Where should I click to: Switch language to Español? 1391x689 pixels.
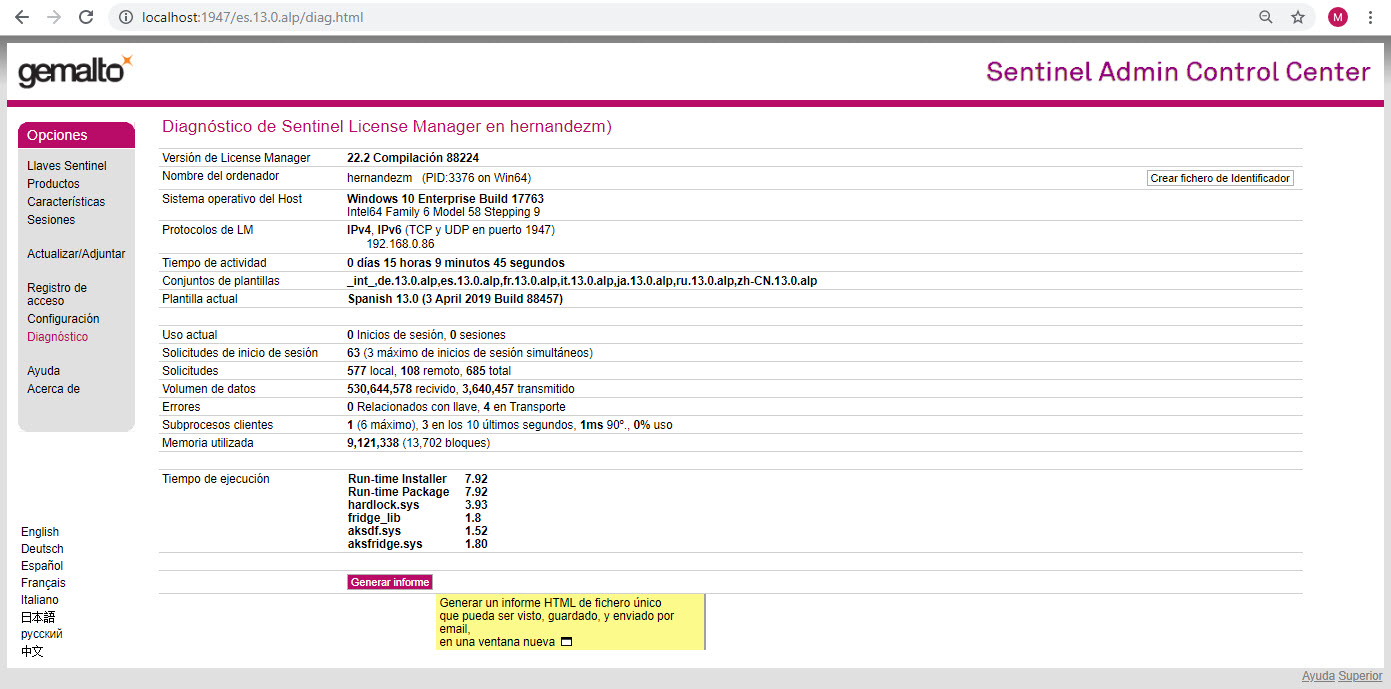(x=42, y=566)
